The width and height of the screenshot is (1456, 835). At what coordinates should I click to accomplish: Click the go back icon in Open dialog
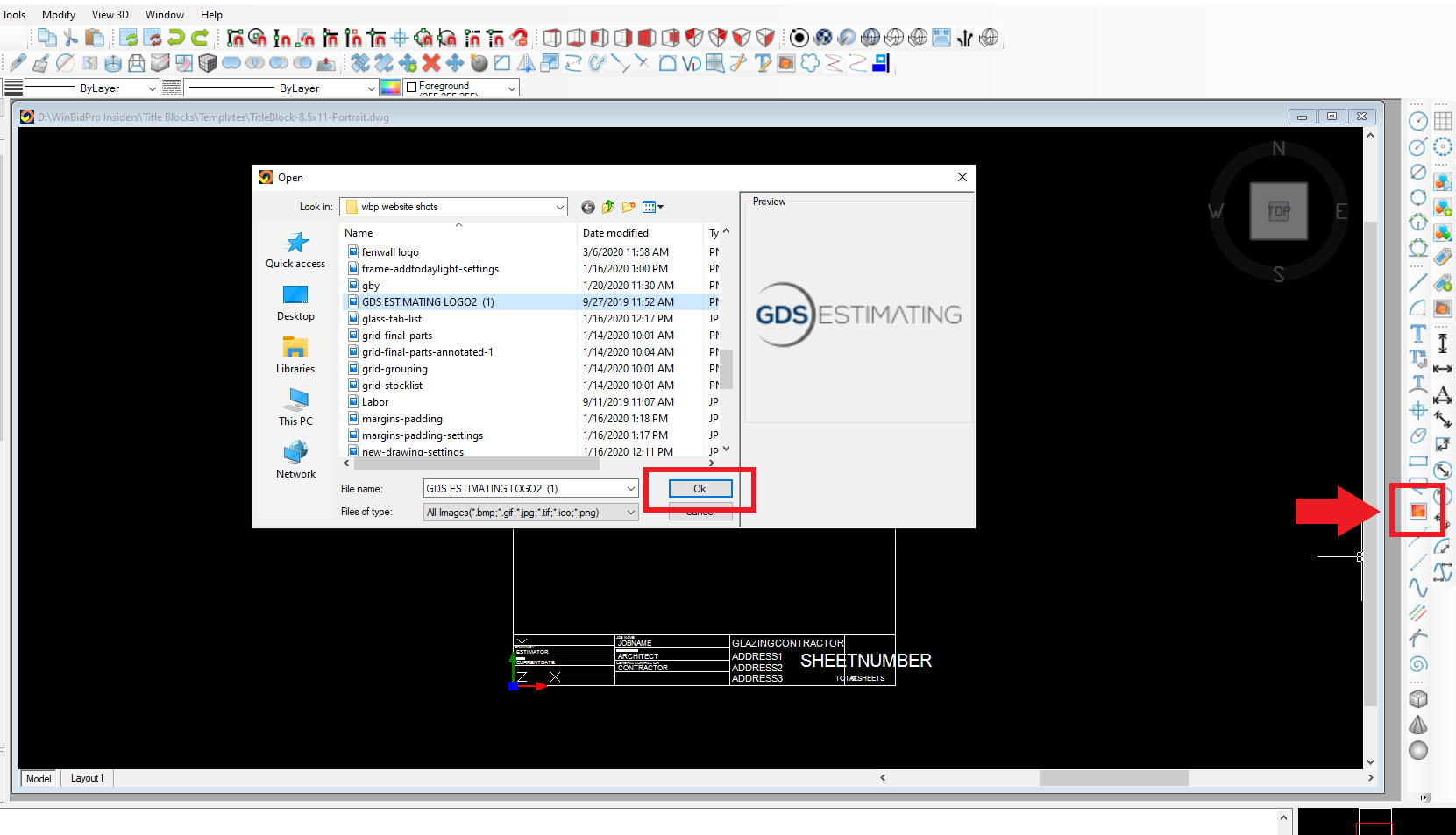click(x=588, y=207)
